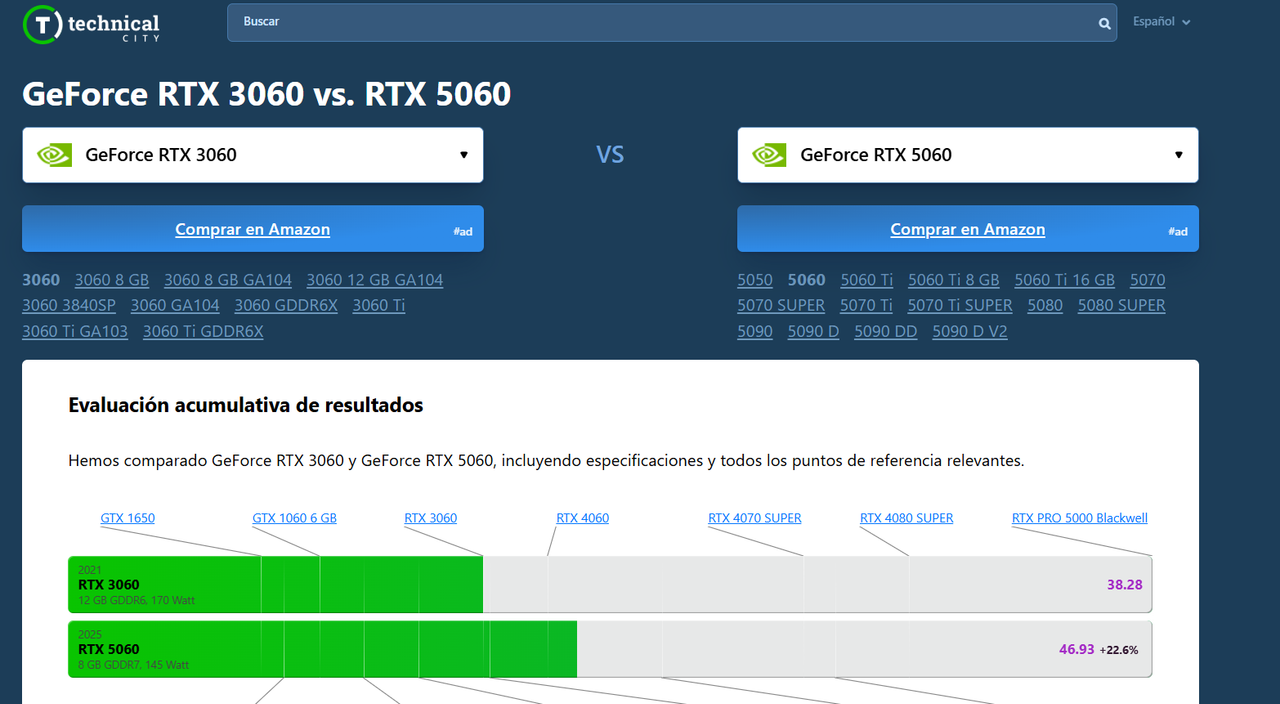This screenshot has height=704, width=1280.
Task: Click the 46.93 score value
Action: (x=1077, y=650)
